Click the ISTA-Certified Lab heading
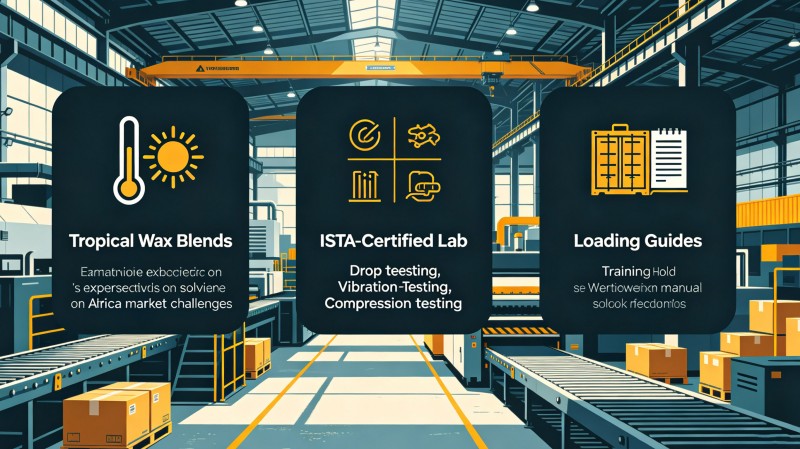This screenshot has width=800, height=449. pos(393,241)
